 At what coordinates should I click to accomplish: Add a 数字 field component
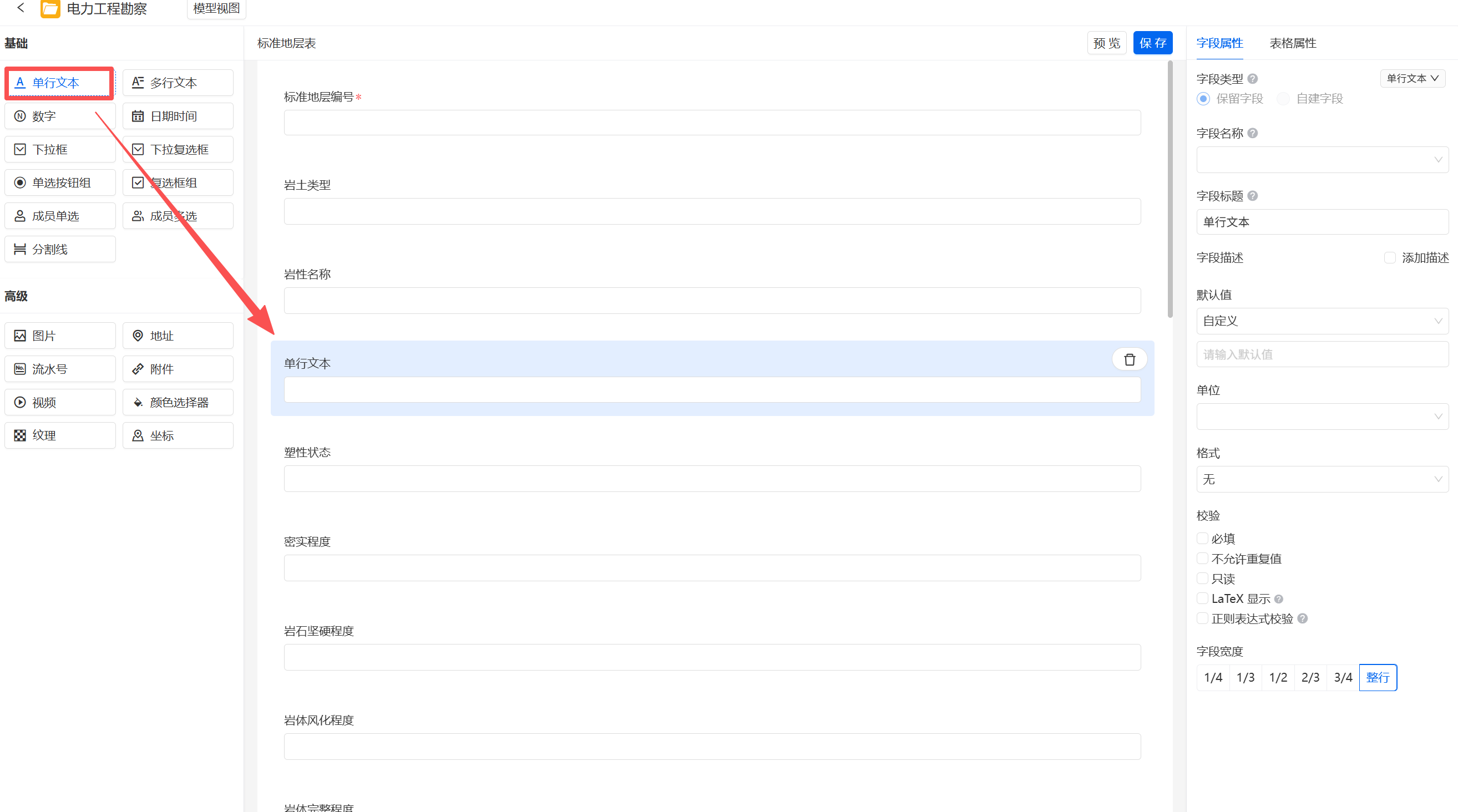pyautogui.click(x=60, y=116)
